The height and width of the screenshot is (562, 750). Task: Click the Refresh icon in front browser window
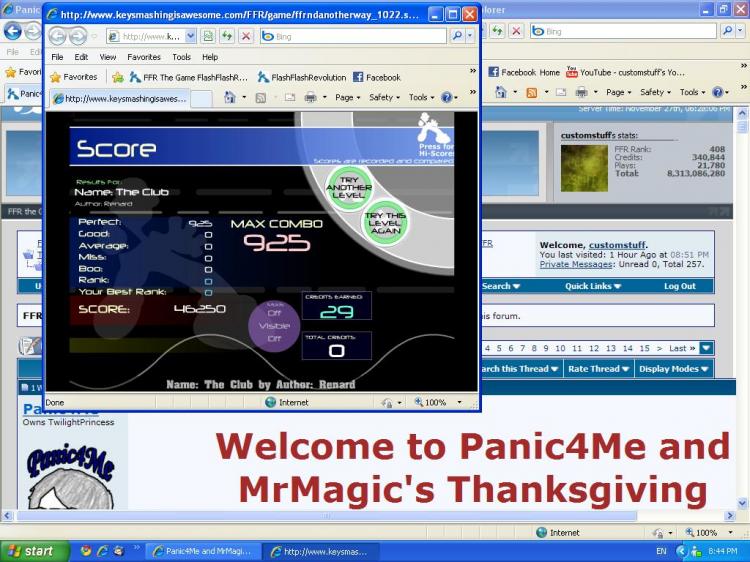click(227, 36)
